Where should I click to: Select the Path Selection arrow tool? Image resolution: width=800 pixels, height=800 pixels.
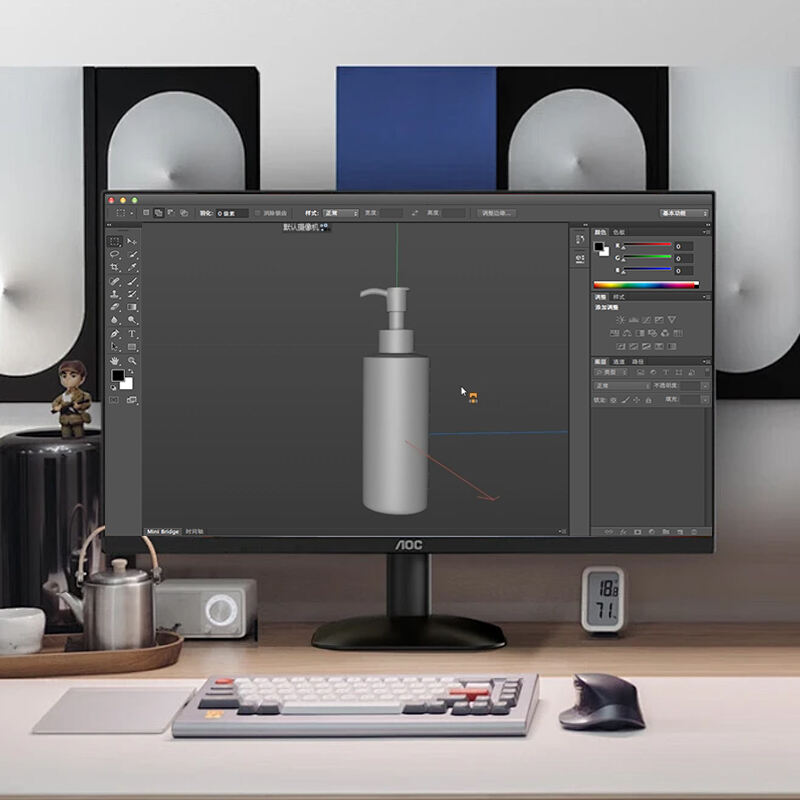(x=114, y=347)
